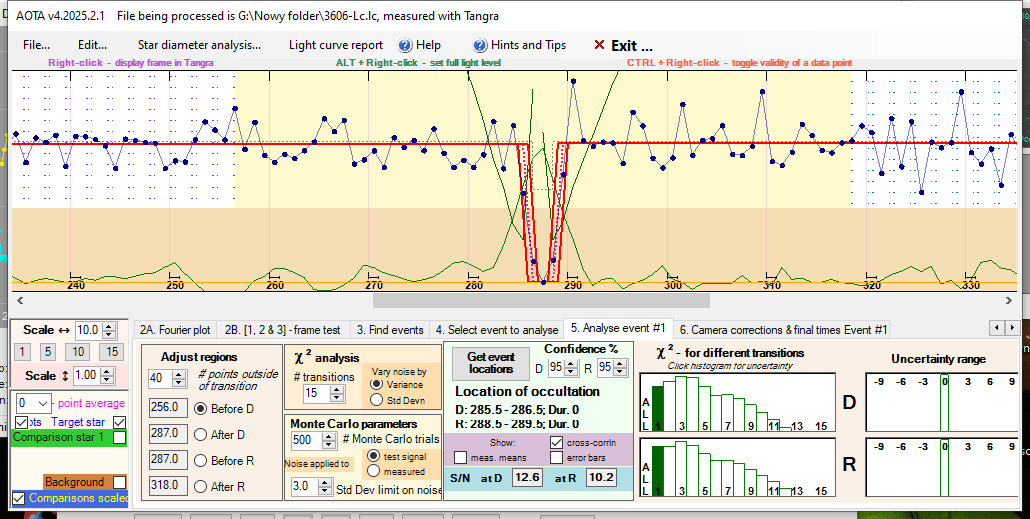Click left arrow of light curve scrollbar
The width and height of the screenshot is (1030, 519).
pyautogui.click(x=20, y=300)
